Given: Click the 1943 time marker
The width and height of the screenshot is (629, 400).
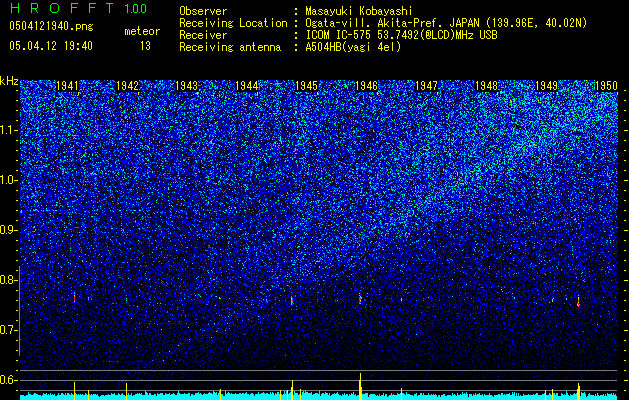Looking at the screenshot, I should point(187,86).
